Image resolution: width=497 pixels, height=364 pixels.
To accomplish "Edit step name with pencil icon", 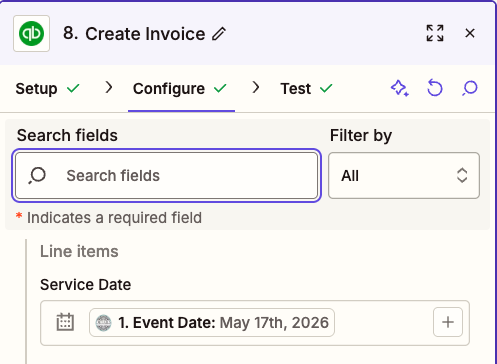I will point(219,34).
